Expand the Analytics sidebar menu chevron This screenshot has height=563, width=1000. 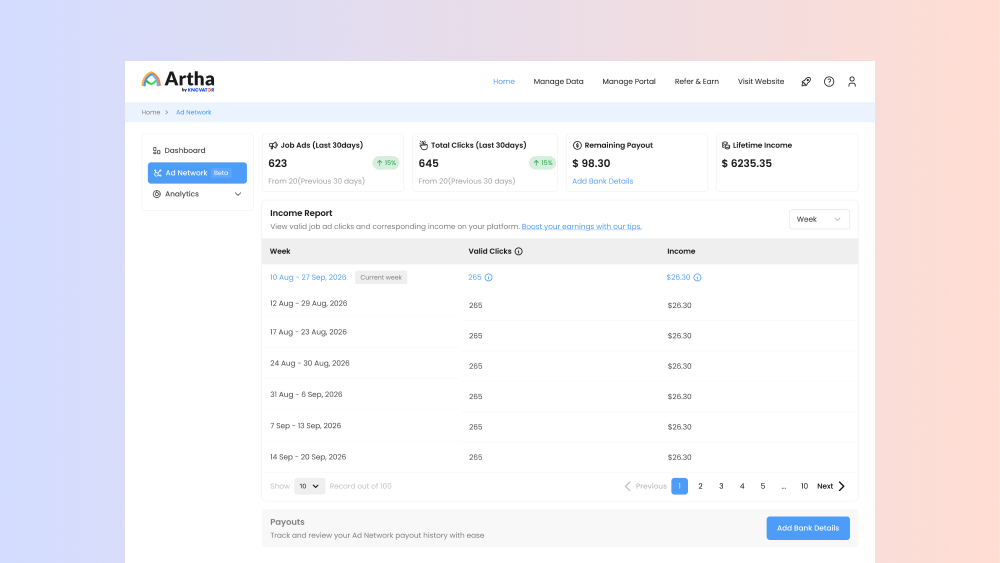click(x=238, y=194)
